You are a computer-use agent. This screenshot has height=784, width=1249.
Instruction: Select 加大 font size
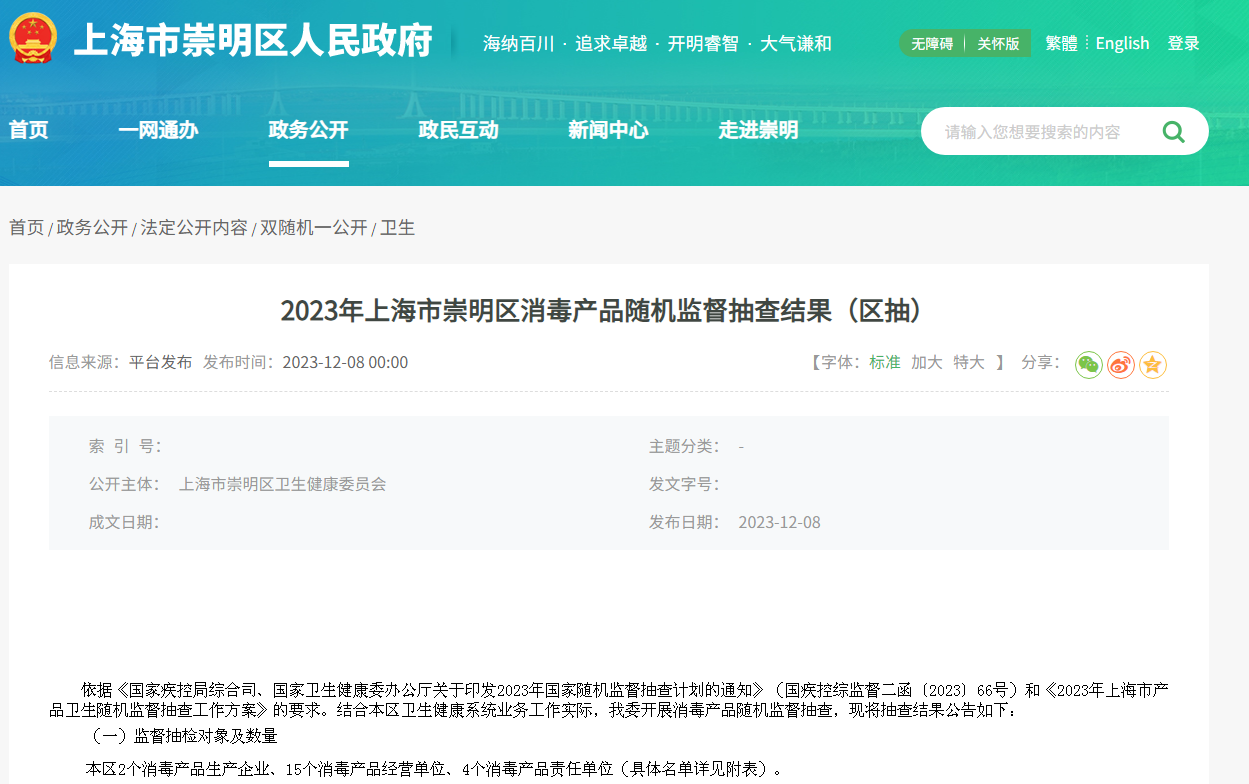click(926, 362)
